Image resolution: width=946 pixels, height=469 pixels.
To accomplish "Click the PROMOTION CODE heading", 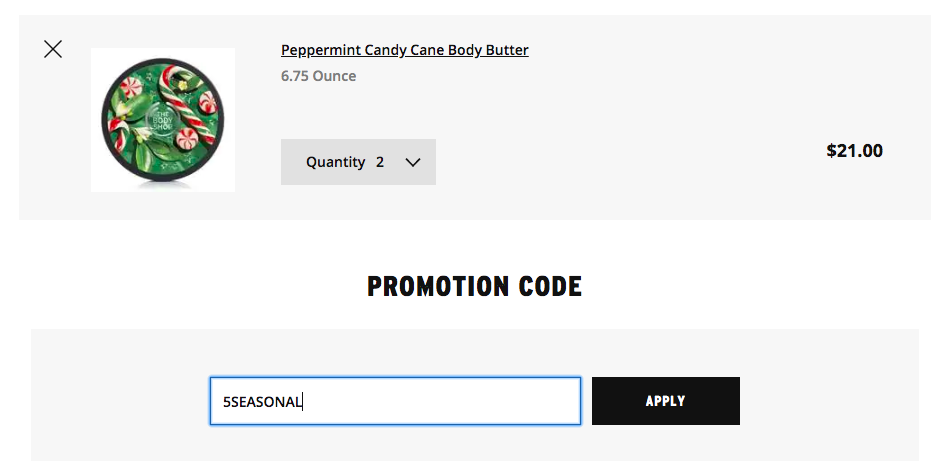I will click(x=474, y=287).
